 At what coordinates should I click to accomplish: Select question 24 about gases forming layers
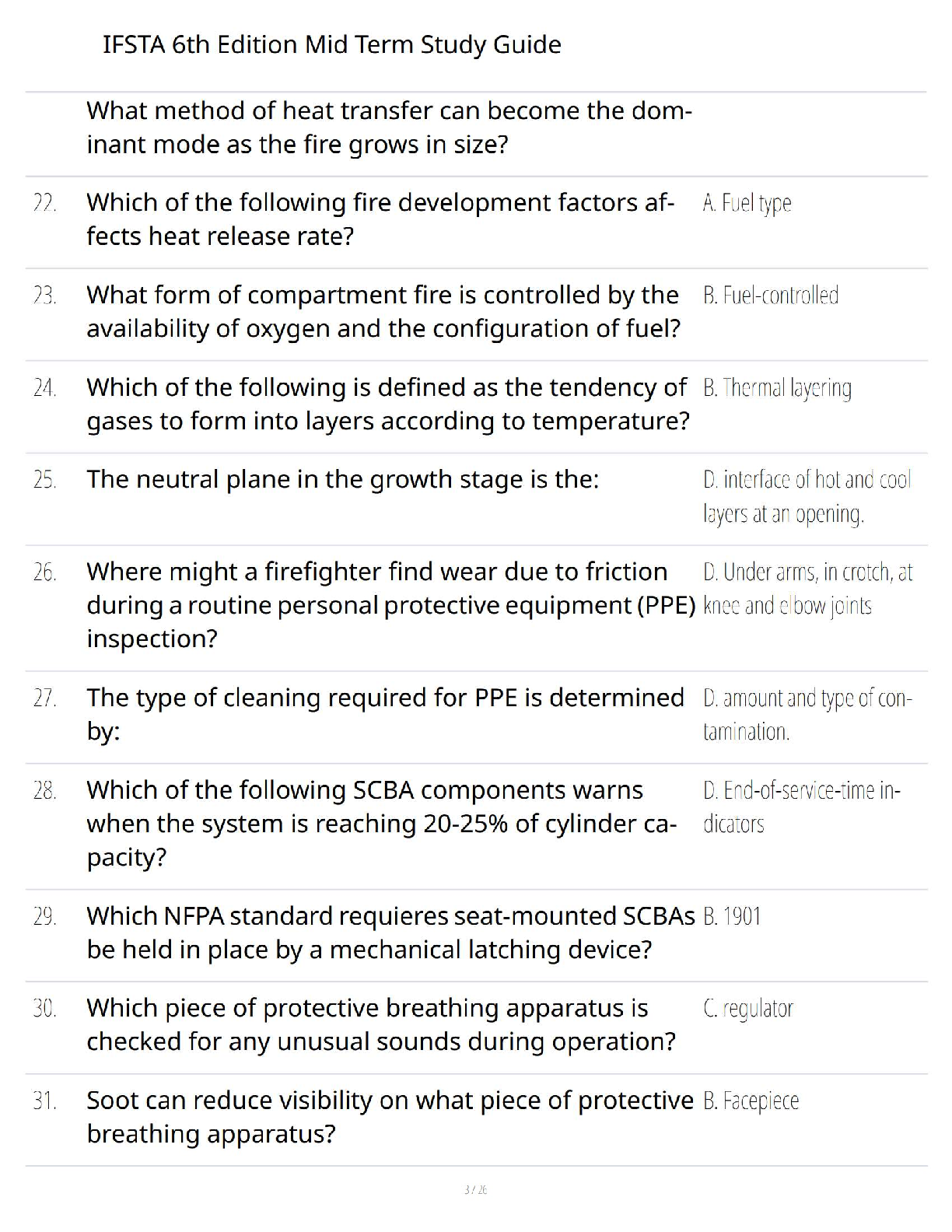point(388,404)
